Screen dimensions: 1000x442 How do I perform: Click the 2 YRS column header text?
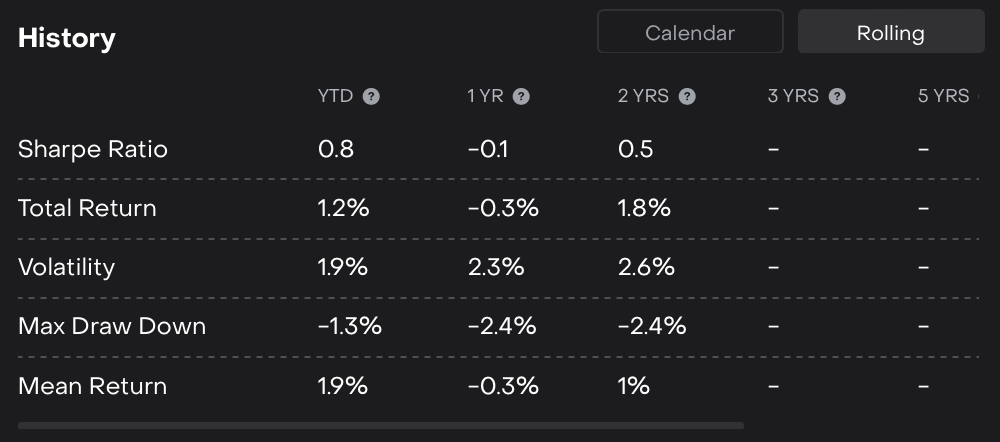click(643, 97)
